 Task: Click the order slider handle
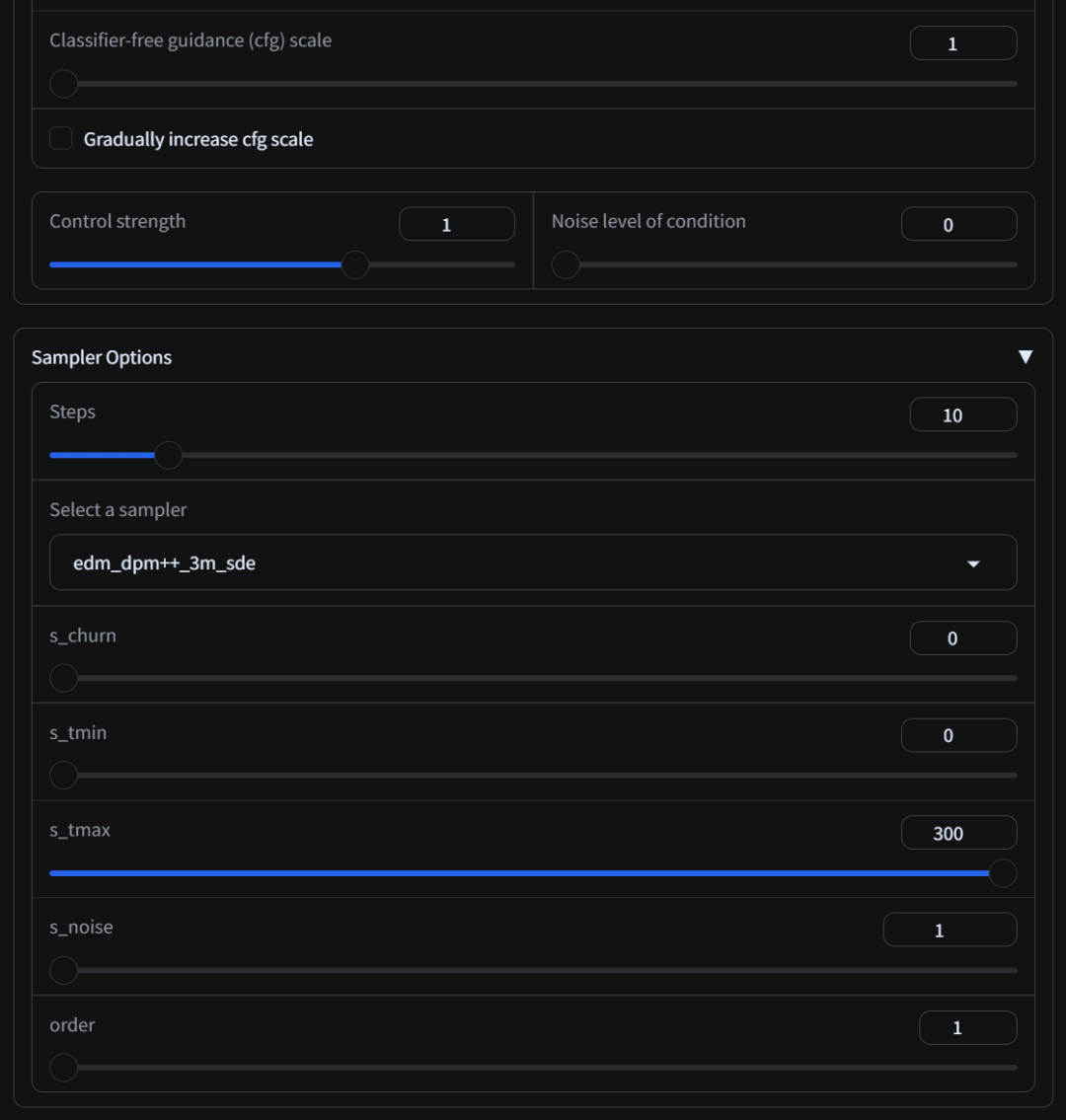tap(63, 1068)
